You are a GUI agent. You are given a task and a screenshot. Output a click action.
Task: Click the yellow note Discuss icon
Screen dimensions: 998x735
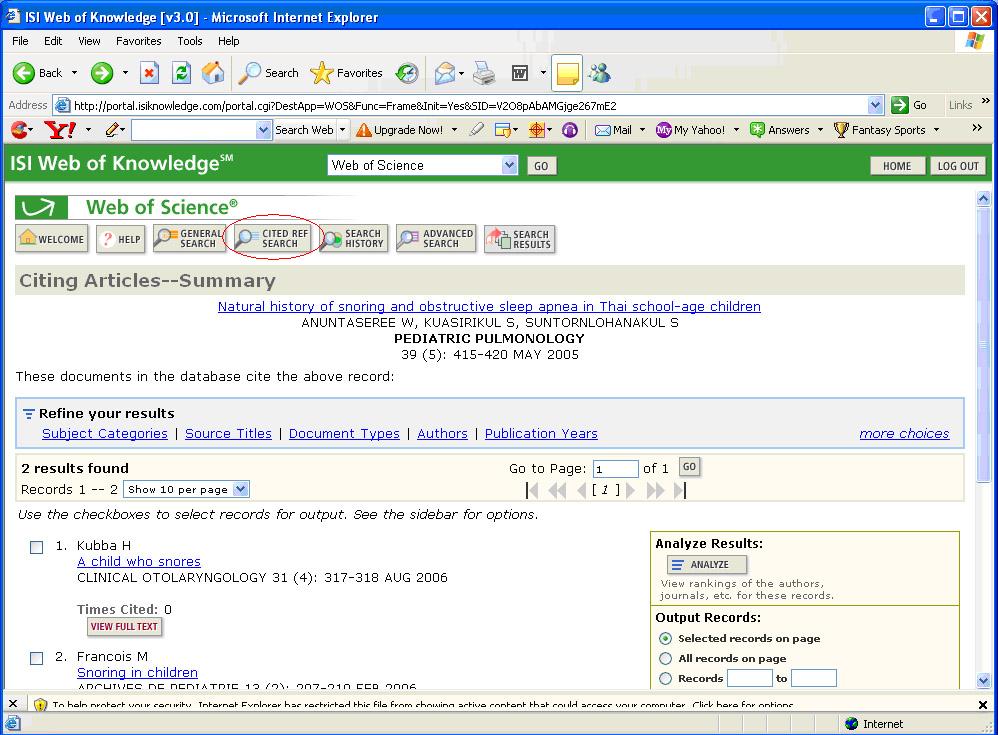click(566, 73)
